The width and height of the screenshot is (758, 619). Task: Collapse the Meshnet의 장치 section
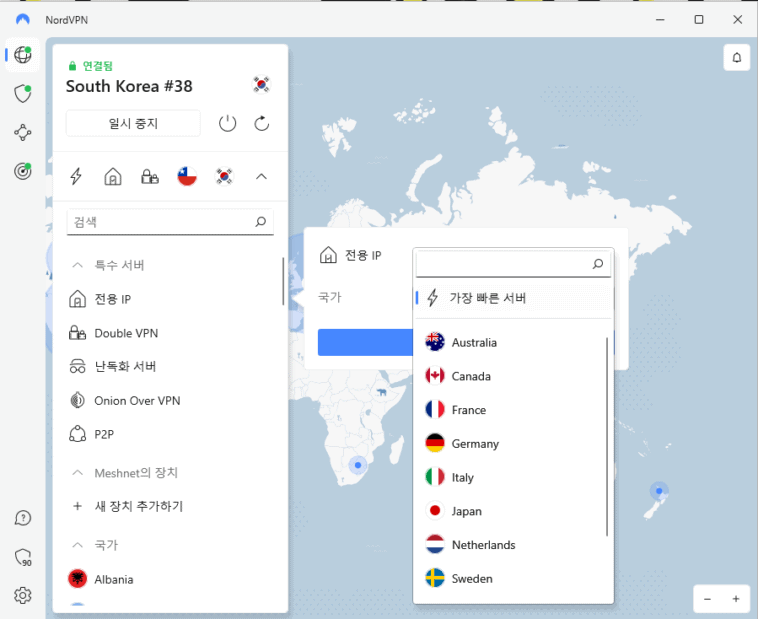(x=77, y=472)
